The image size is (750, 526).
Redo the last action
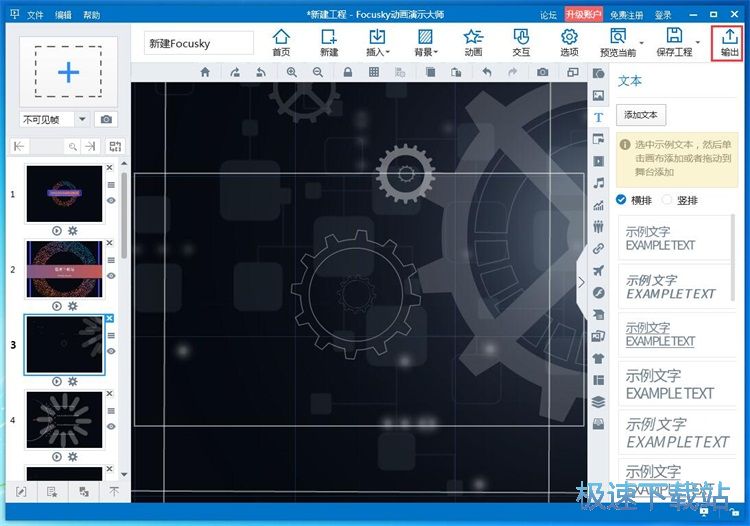click(x=512, y=72)
